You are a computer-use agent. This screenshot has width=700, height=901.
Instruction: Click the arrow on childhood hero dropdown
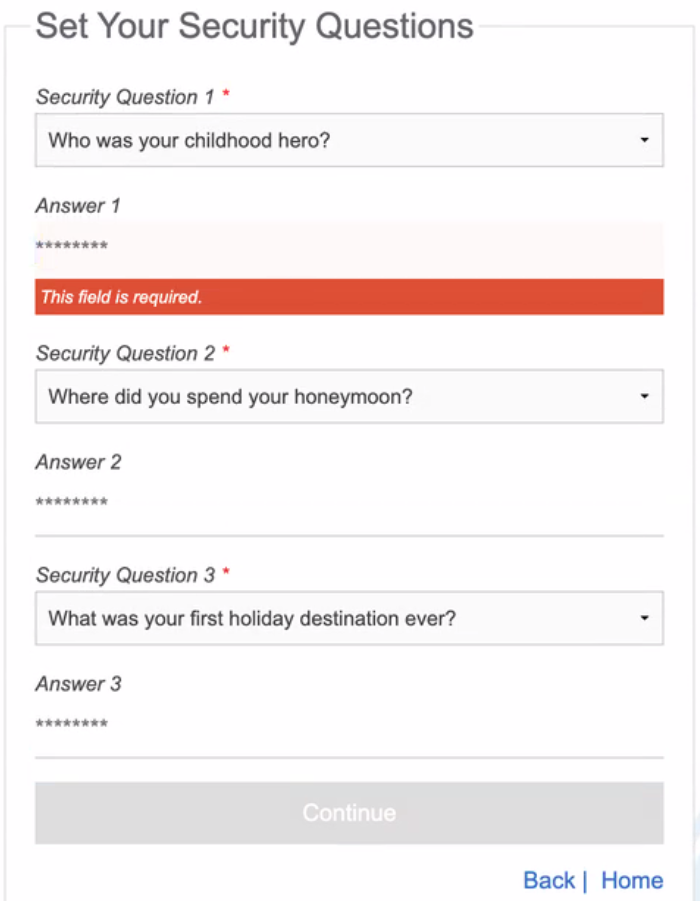(x=645, y=140)
